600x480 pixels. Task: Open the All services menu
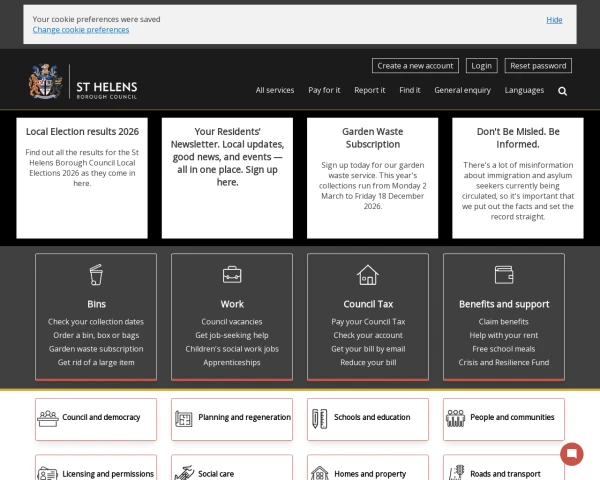coord(275,90)
